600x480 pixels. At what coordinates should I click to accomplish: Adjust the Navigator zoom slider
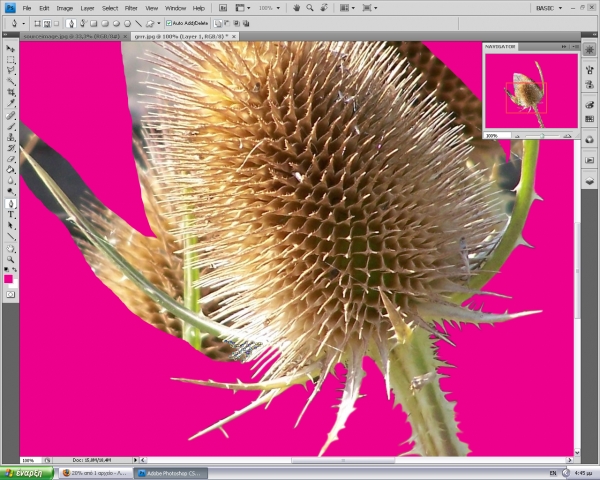coord(542,136)
